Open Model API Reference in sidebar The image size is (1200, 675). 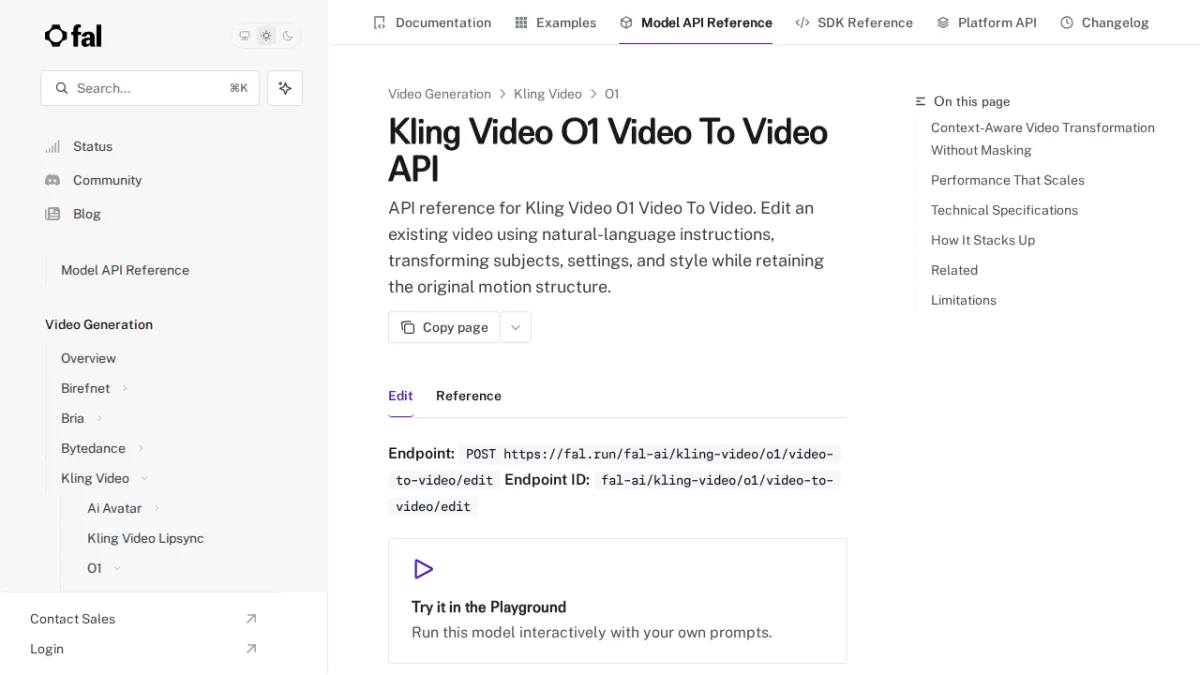[x=125, y=270]
